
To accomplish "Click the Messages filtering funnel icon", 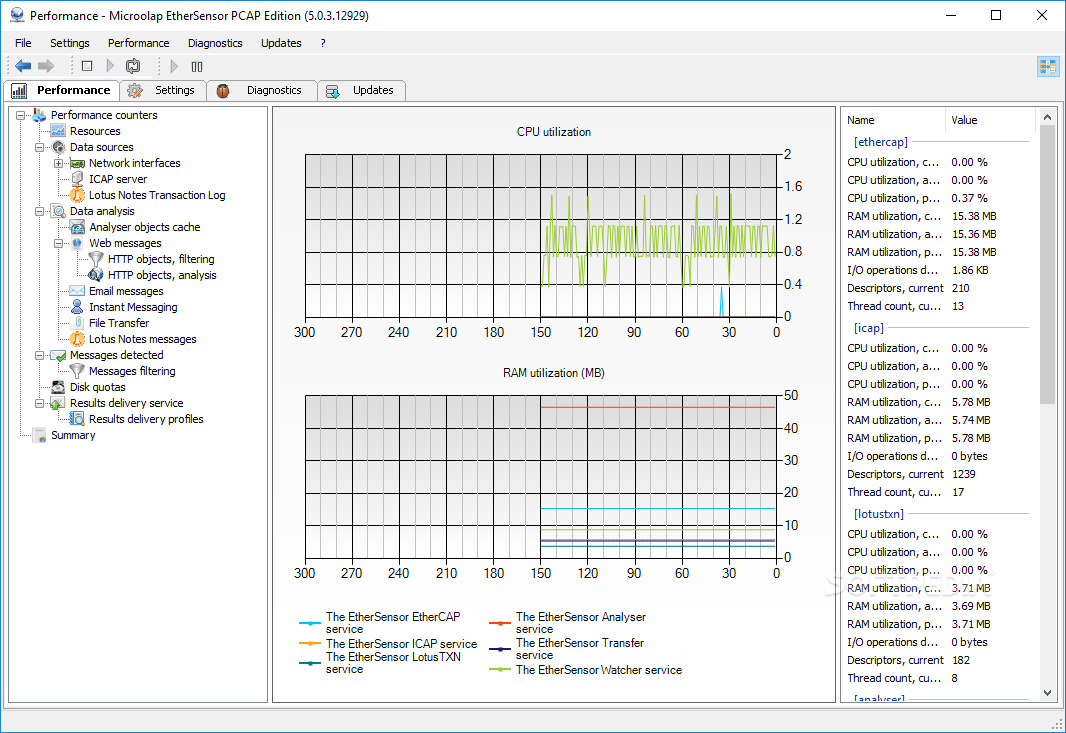I will pos(78,371).
